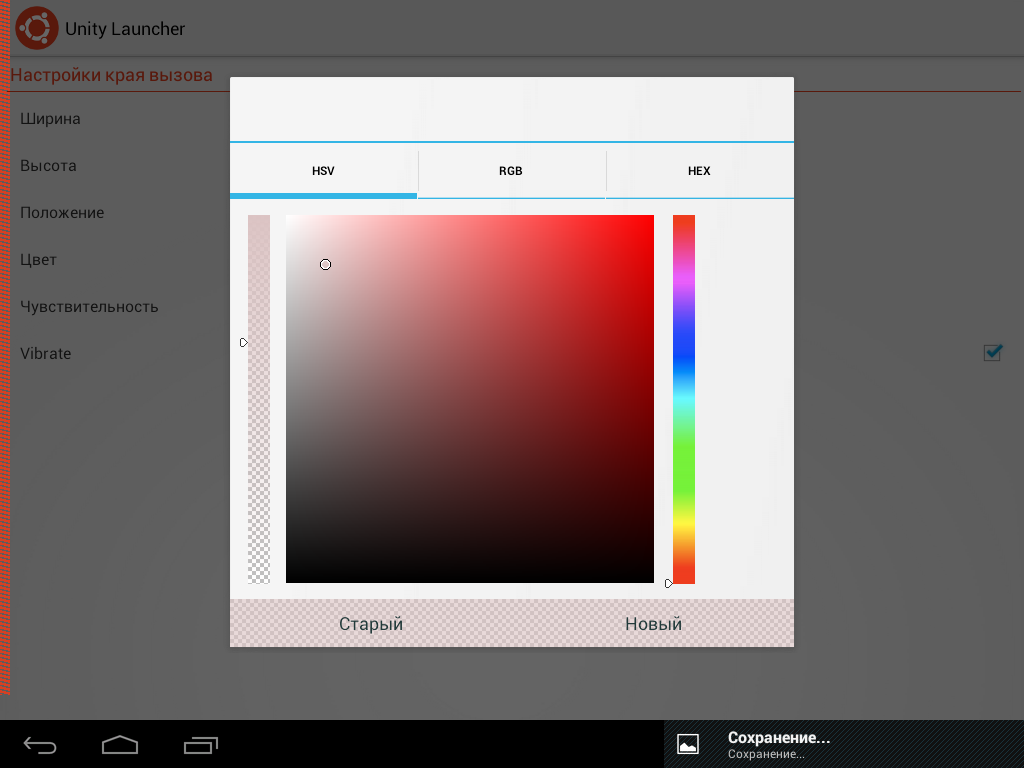Select the Старый color button
This screenshot has height=768, width=1024.
coord(371,624)
